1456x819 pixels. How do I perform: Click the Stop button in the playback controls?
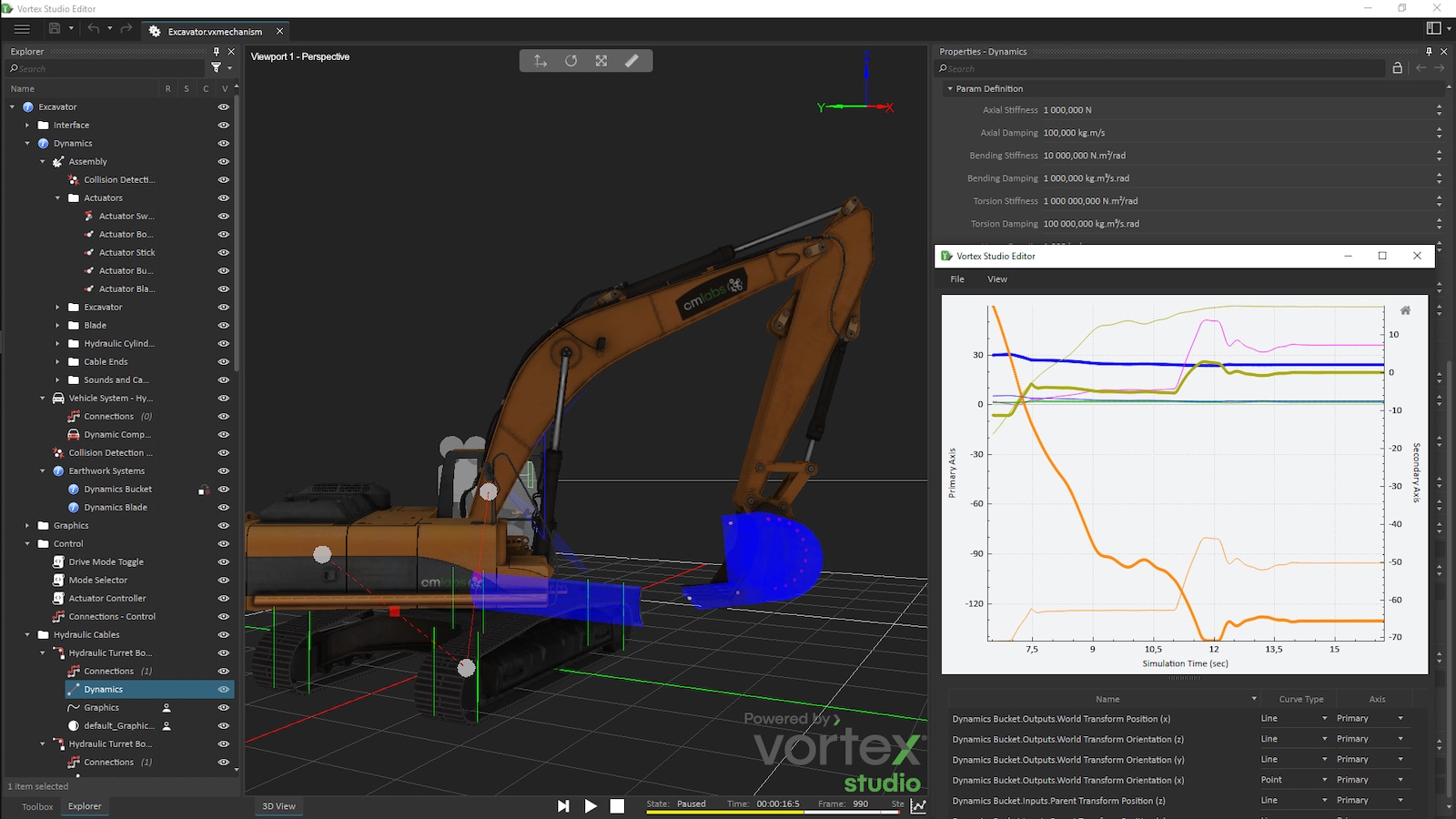(x=618, y=805)
